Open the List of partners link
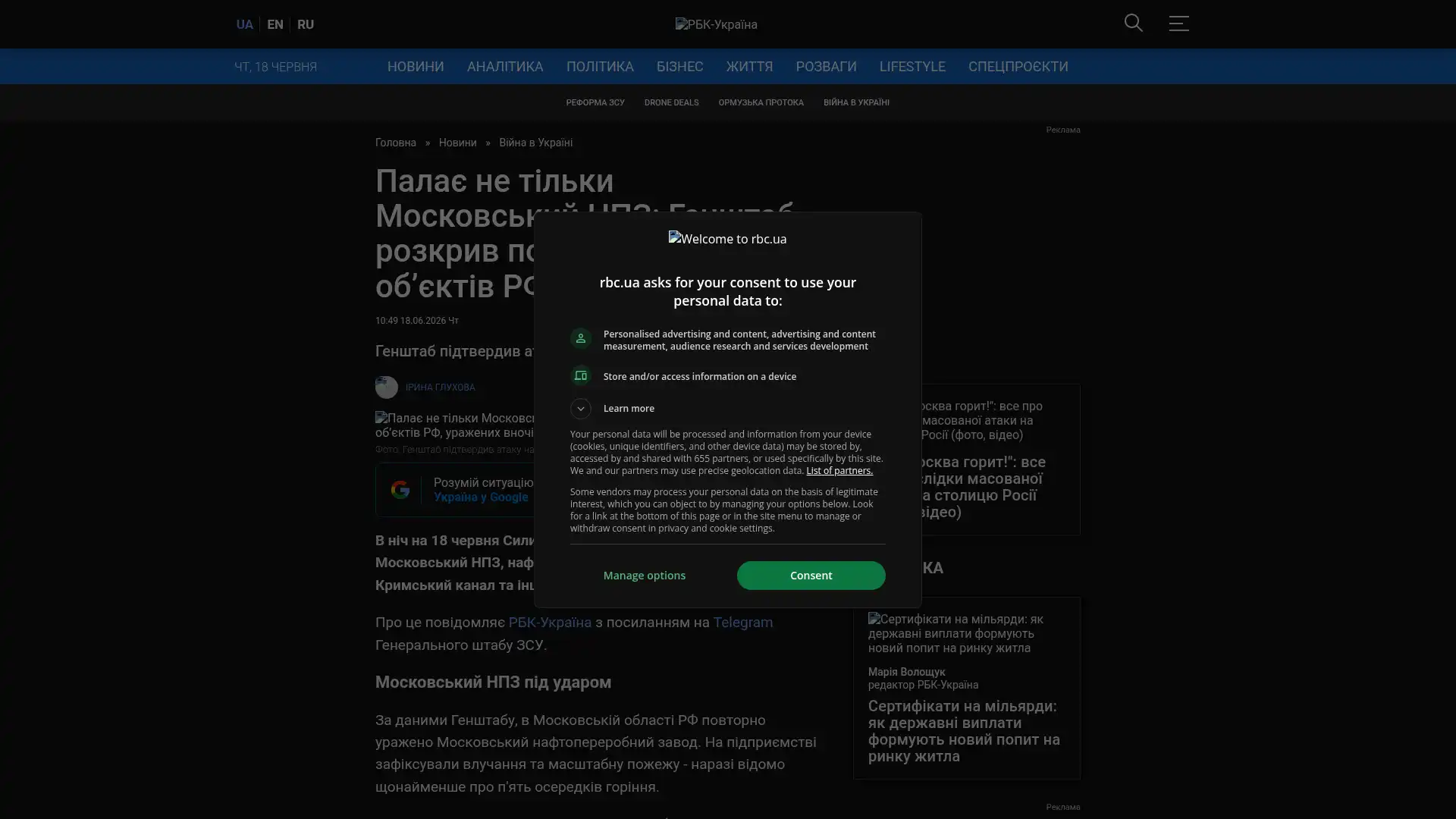Image resolution: width=1456 pixels, height=819 pixels. tap(839, 471)
